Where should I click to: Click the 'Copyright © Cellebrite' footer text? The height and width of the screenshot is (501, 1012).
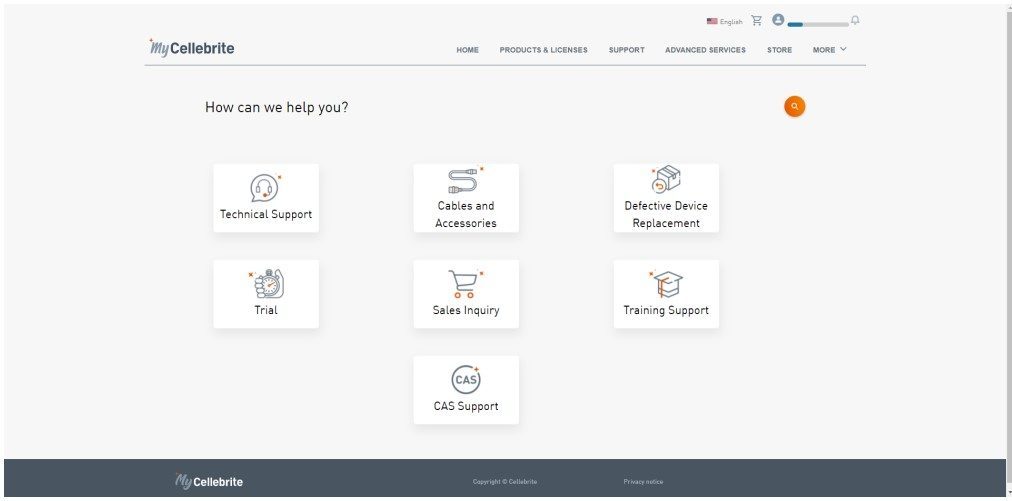pyautogui.click(x=505, y=482)
